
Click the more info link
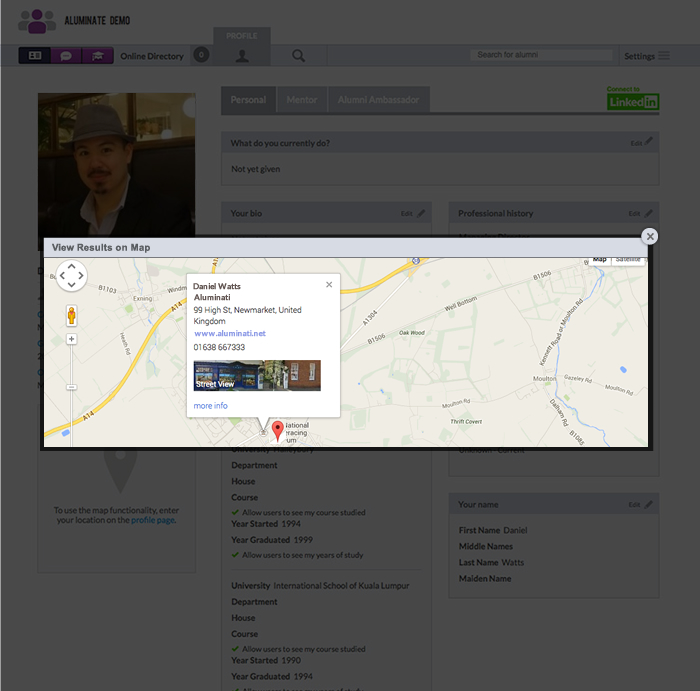tap(210, 405)
